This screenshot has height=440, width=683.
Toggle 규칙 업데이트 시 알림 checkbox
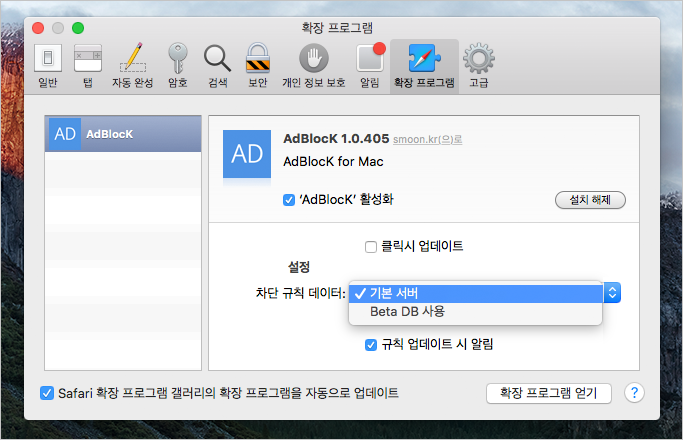tap(371, 345)
